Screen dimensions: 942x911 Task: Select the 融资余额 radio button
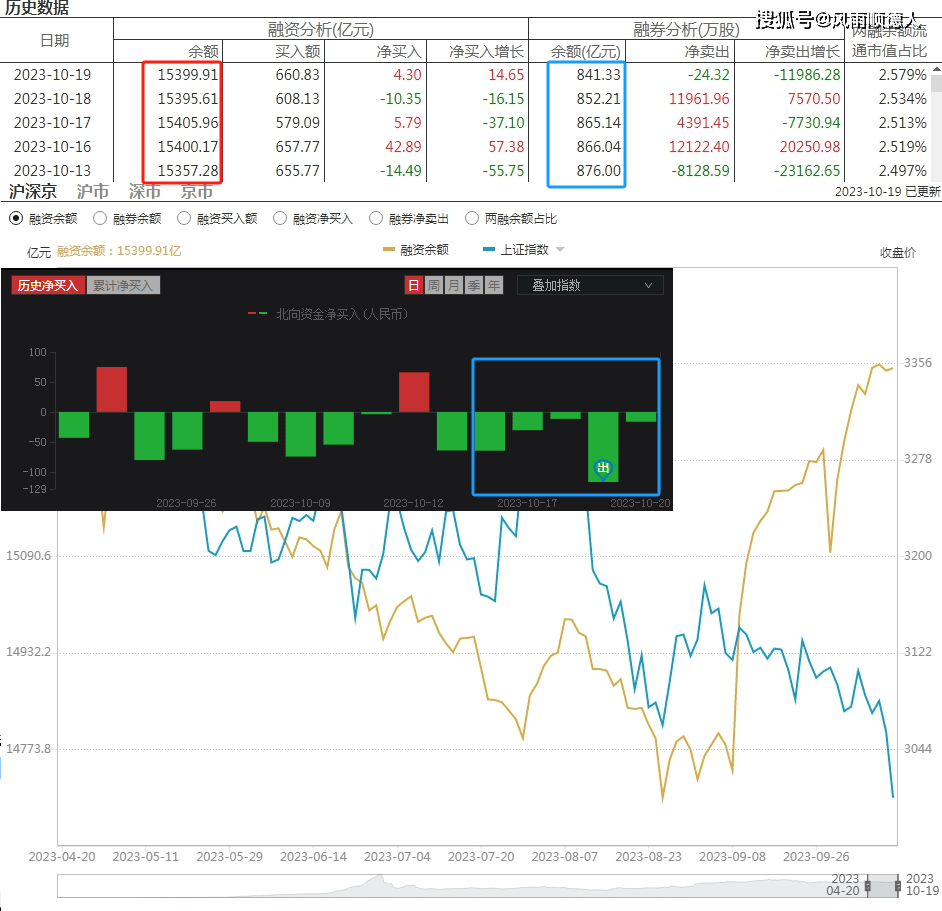pos(16,218)
